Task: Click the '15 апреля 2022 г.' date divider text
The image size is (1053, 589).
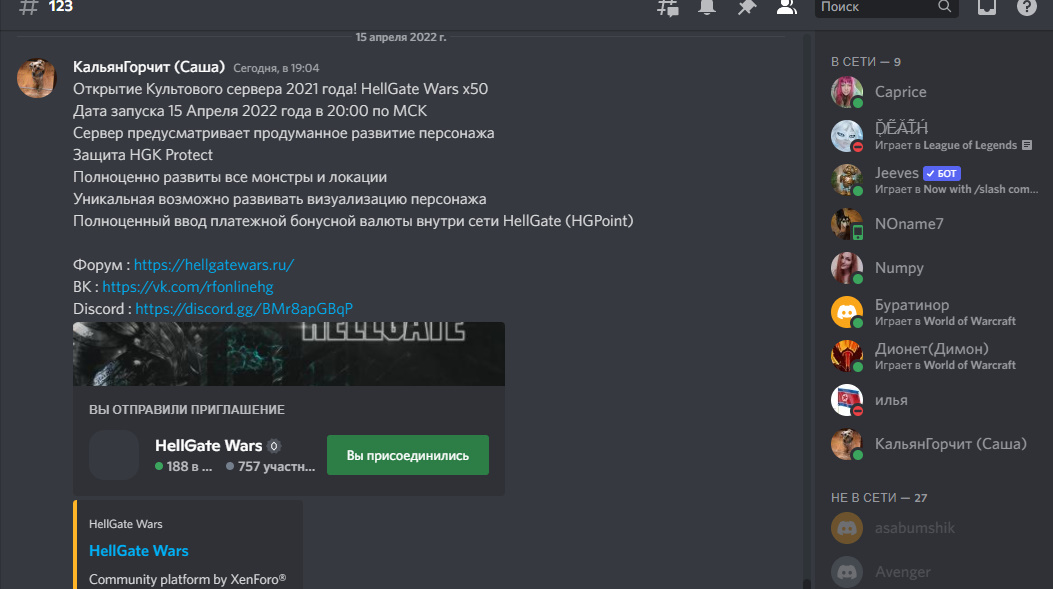Action: (x=401, y=37)
